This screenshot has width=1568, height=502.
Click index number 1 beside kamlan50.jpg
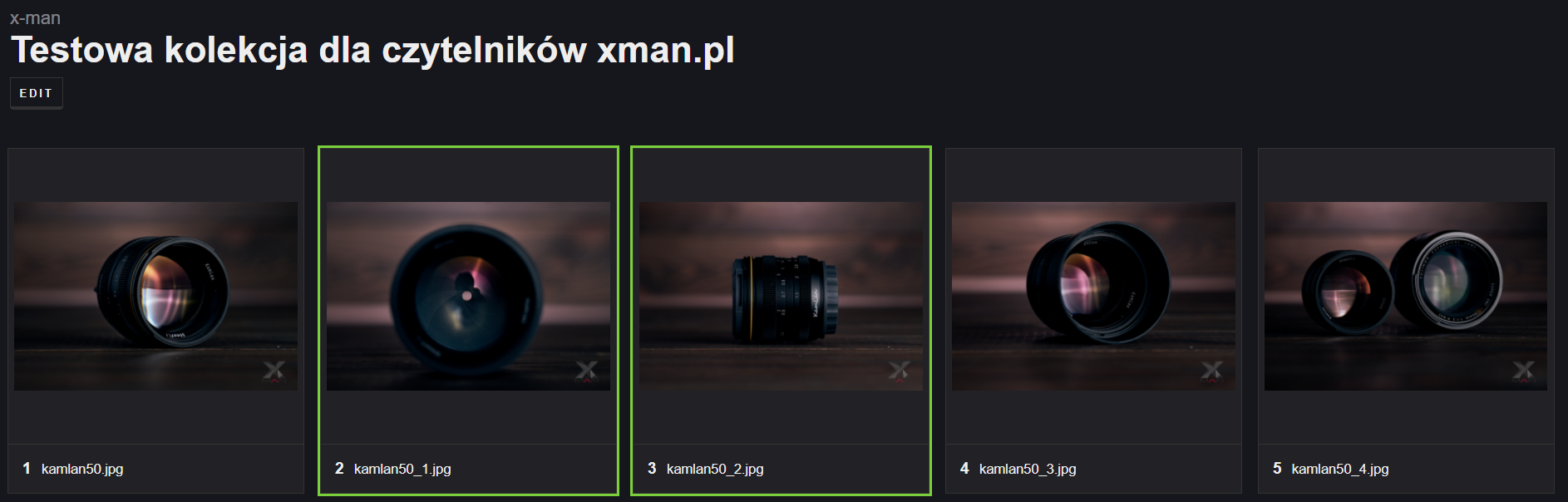(27, 469)
